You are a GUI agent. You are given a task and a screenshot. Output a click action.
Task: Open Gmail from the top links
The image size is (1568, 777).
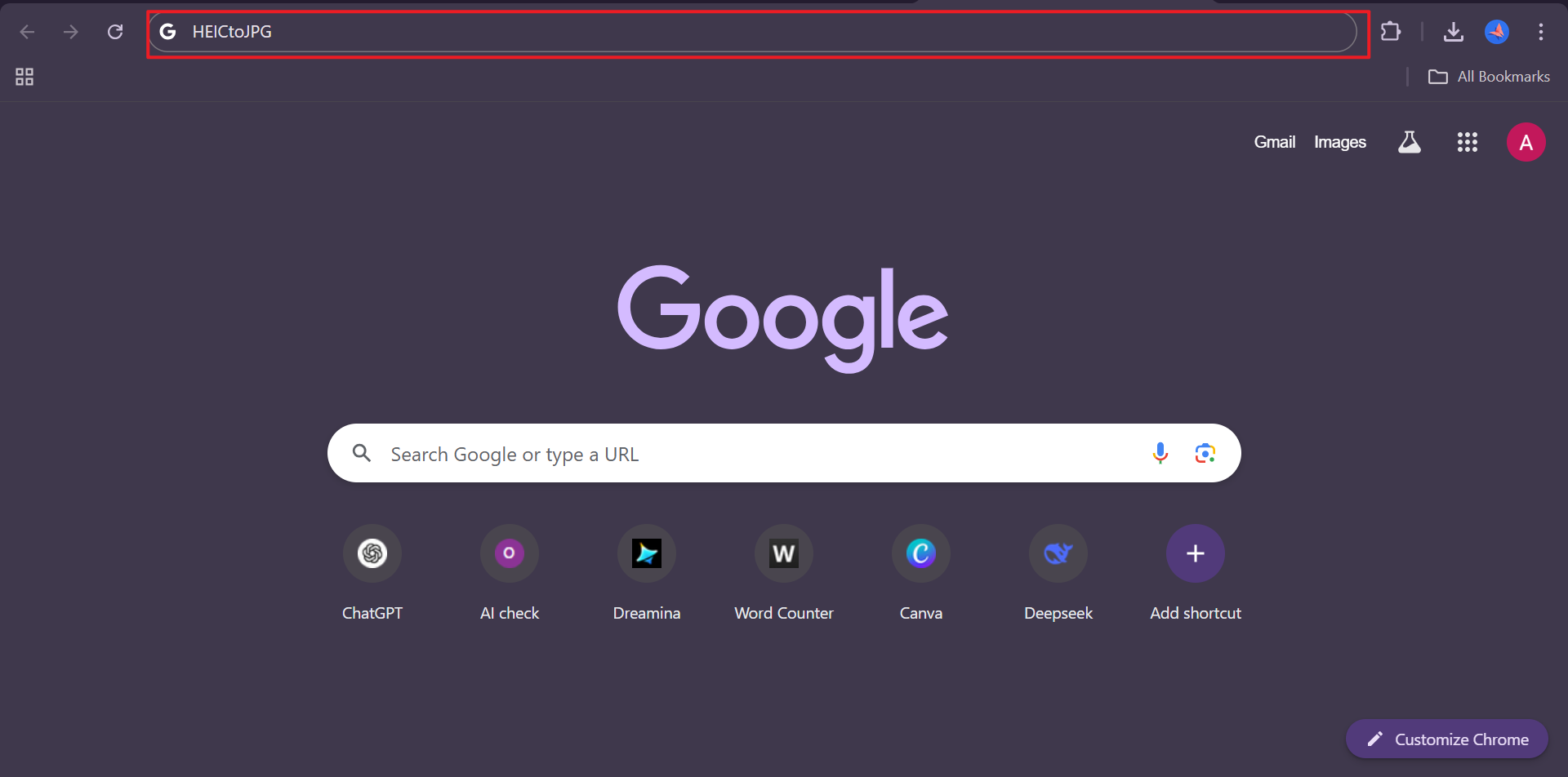pos(1274,141)
